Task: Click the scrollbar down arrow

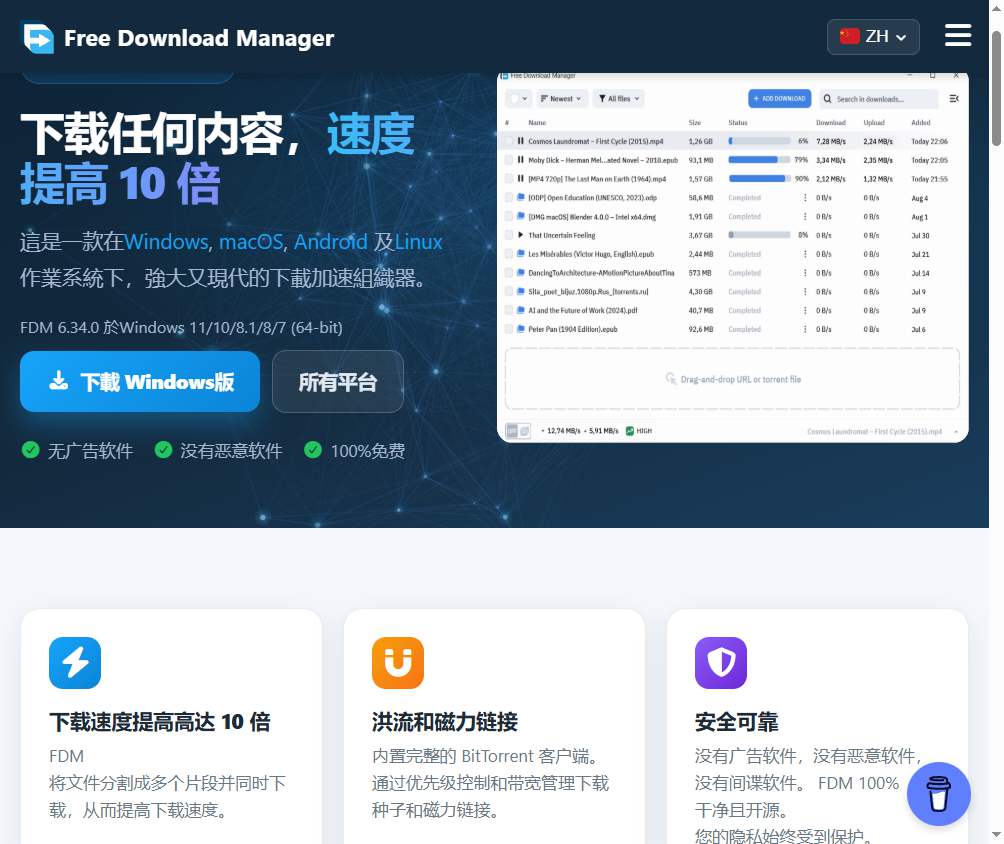Action: point(996,835)
